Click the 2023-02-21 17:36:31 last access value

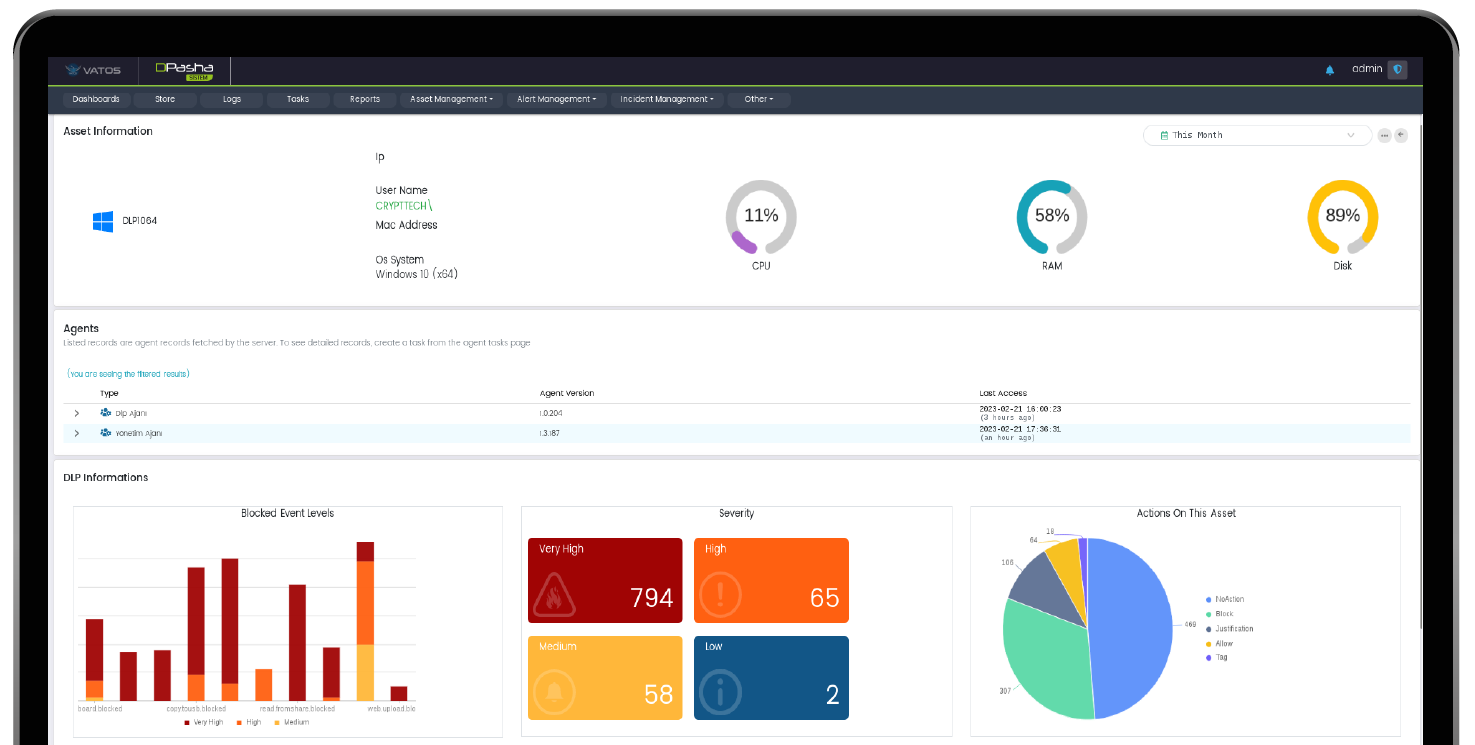pos(1020,429)
